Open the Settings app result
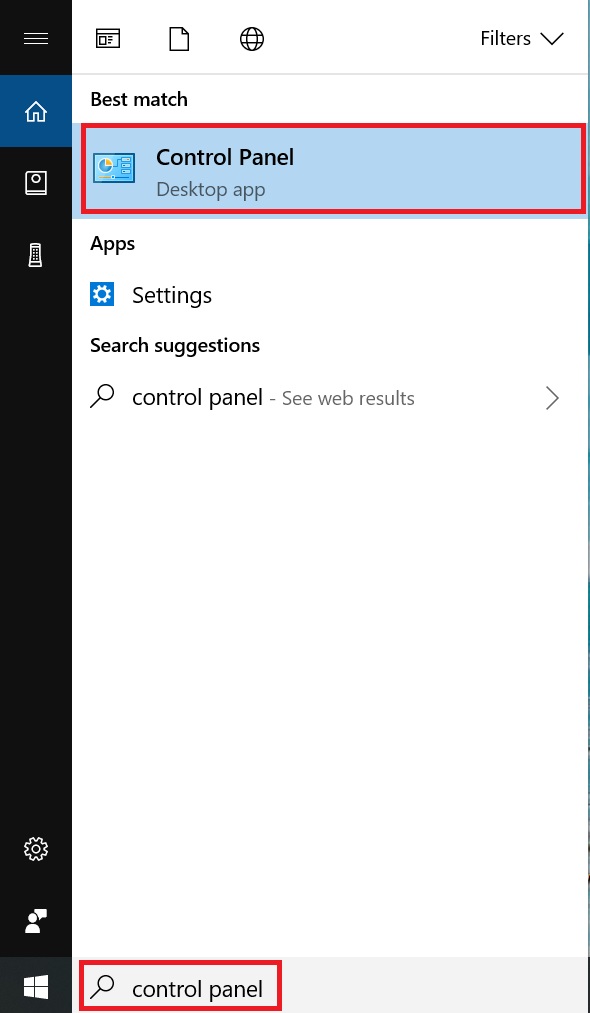Viewport: 590px width, 1013px height. click(x=330, y=295)
